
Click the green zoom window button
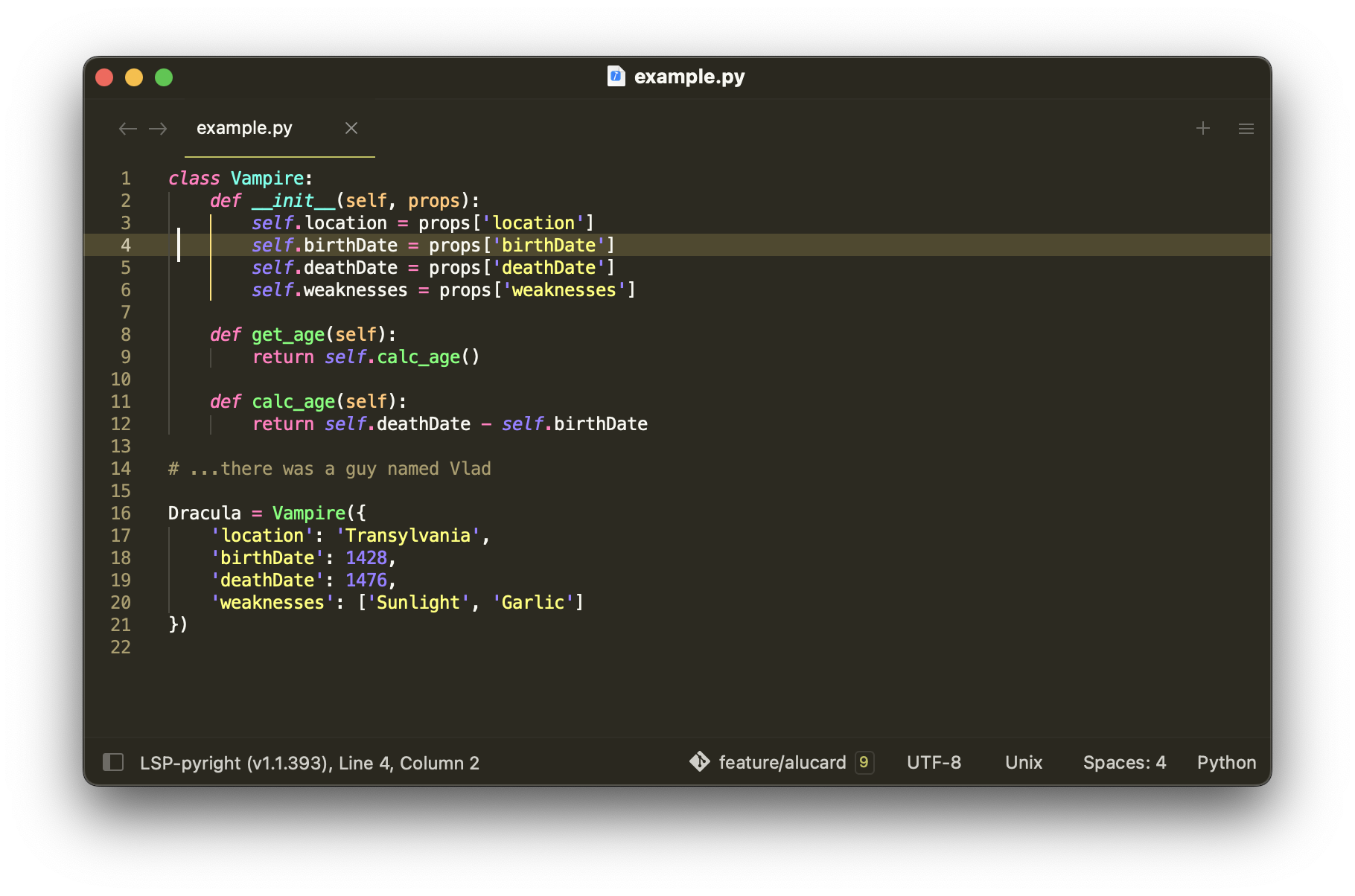[164, 77]
